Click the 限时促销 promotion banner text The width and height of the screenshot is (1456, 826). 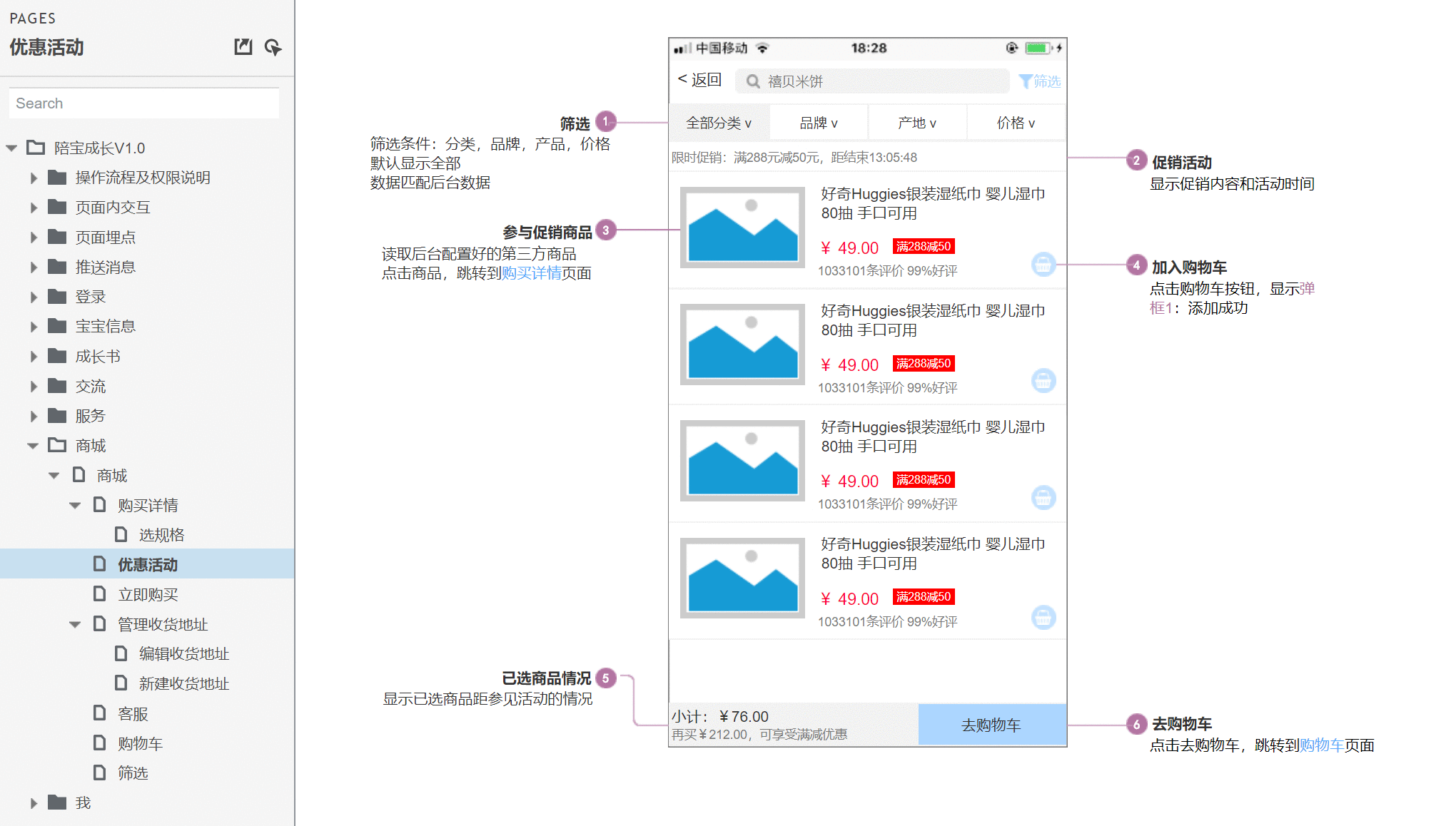794,158
